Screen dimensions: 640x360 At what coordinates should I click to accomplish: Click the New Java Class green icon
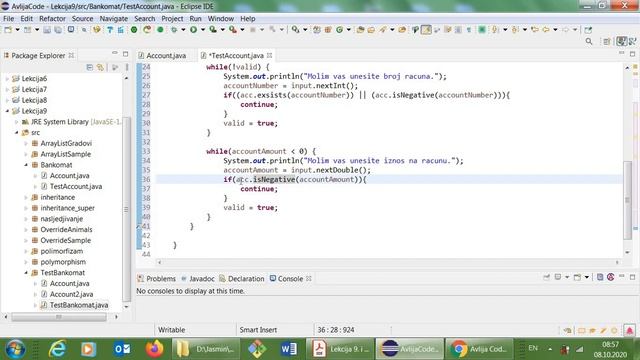340,29
